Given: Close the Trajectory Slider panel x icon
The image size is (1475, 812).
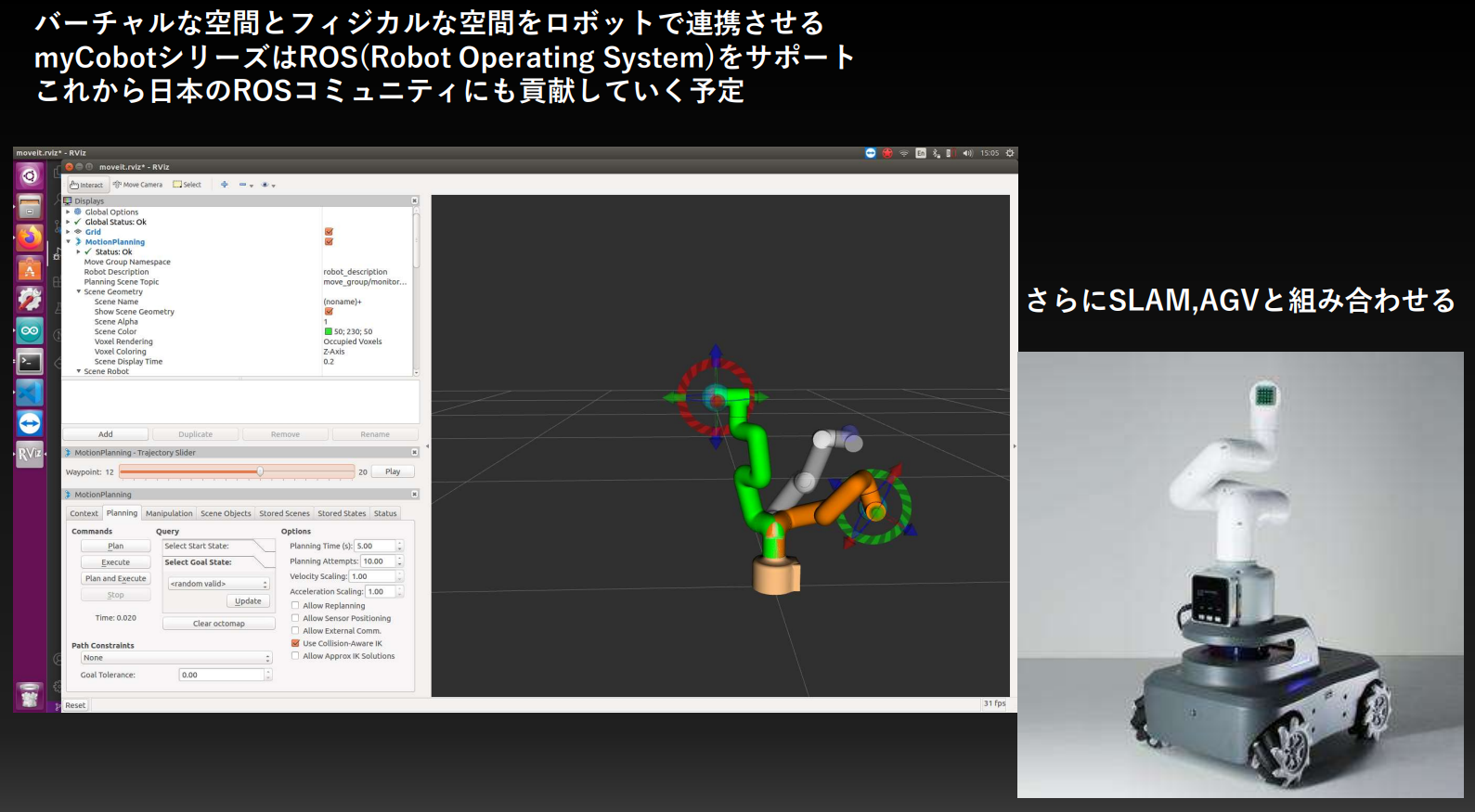Looking at the screenshot, I should [x=414, y=453].
